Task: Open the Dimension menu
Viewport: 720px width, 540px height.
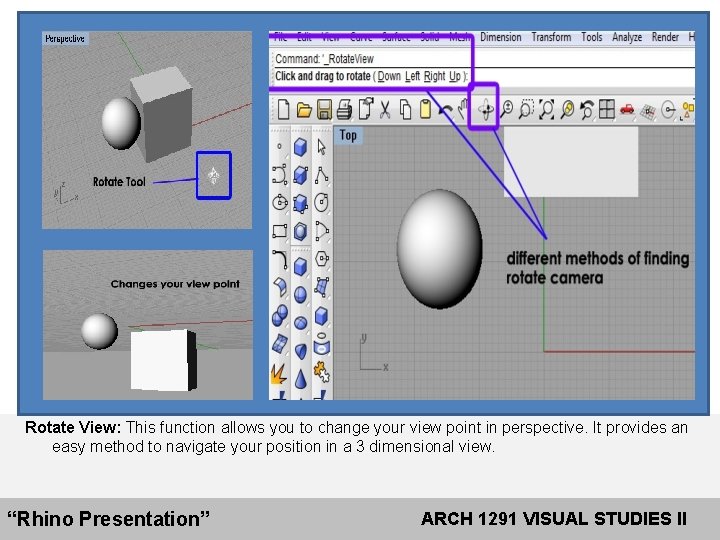Action: pos(501,37)
